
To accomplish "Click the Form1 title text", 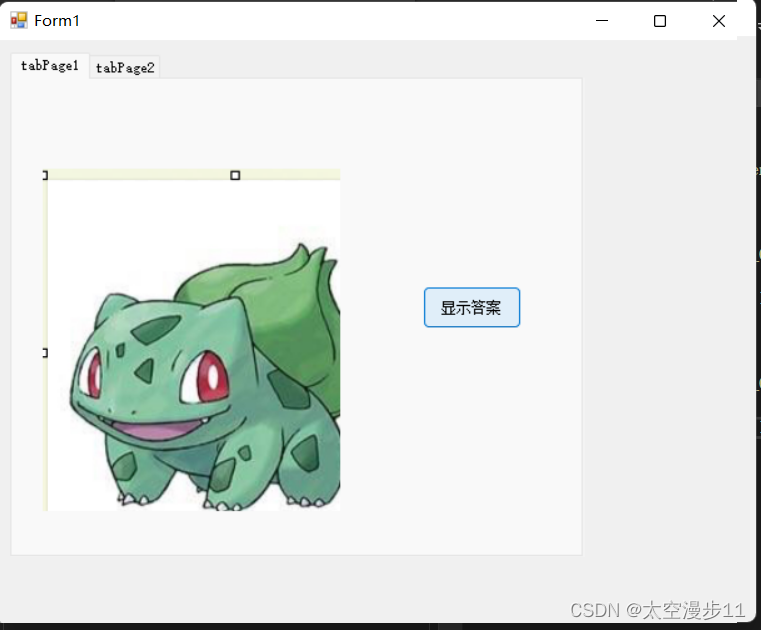I will (57, 21).
